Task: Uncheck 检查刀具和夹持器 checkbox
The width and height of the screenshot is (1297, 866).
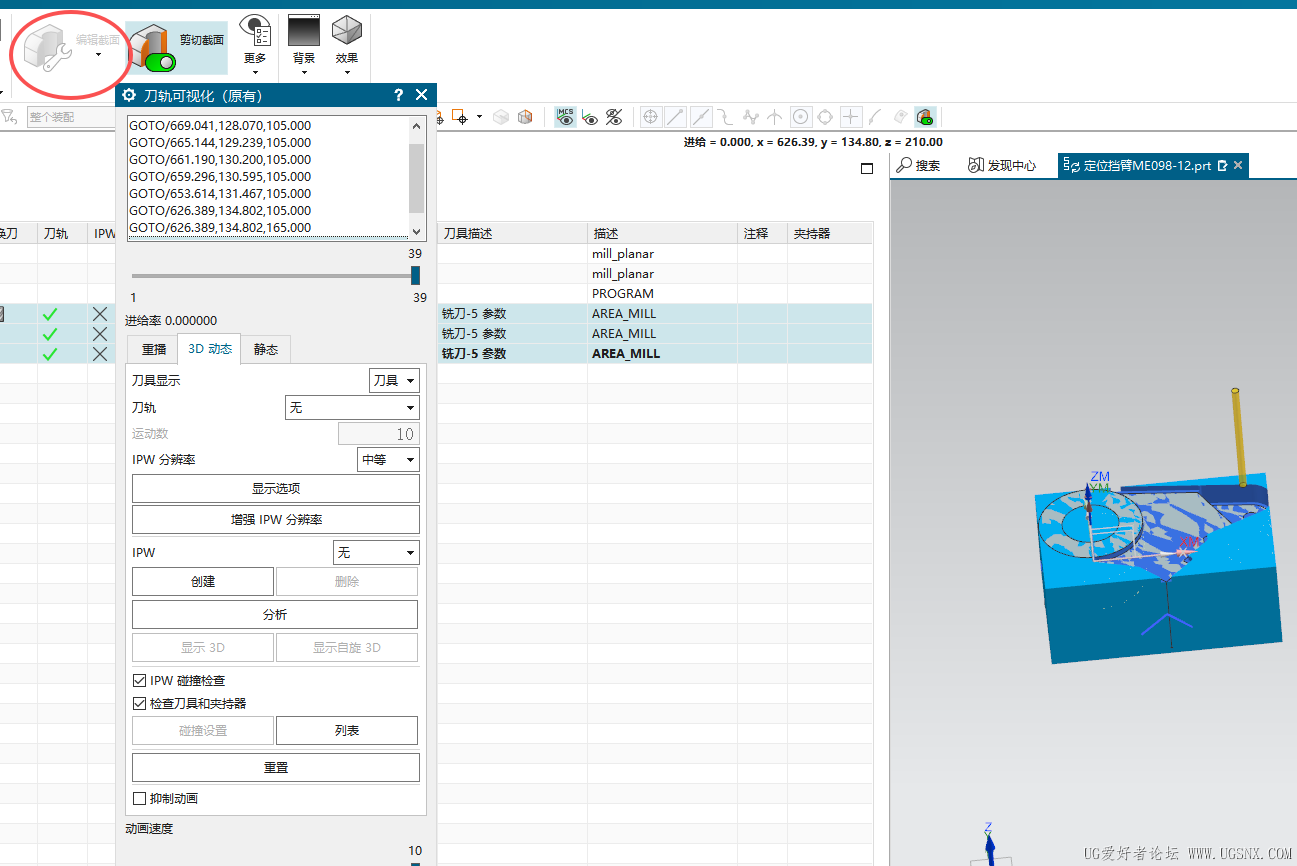Action: (140, 703)
